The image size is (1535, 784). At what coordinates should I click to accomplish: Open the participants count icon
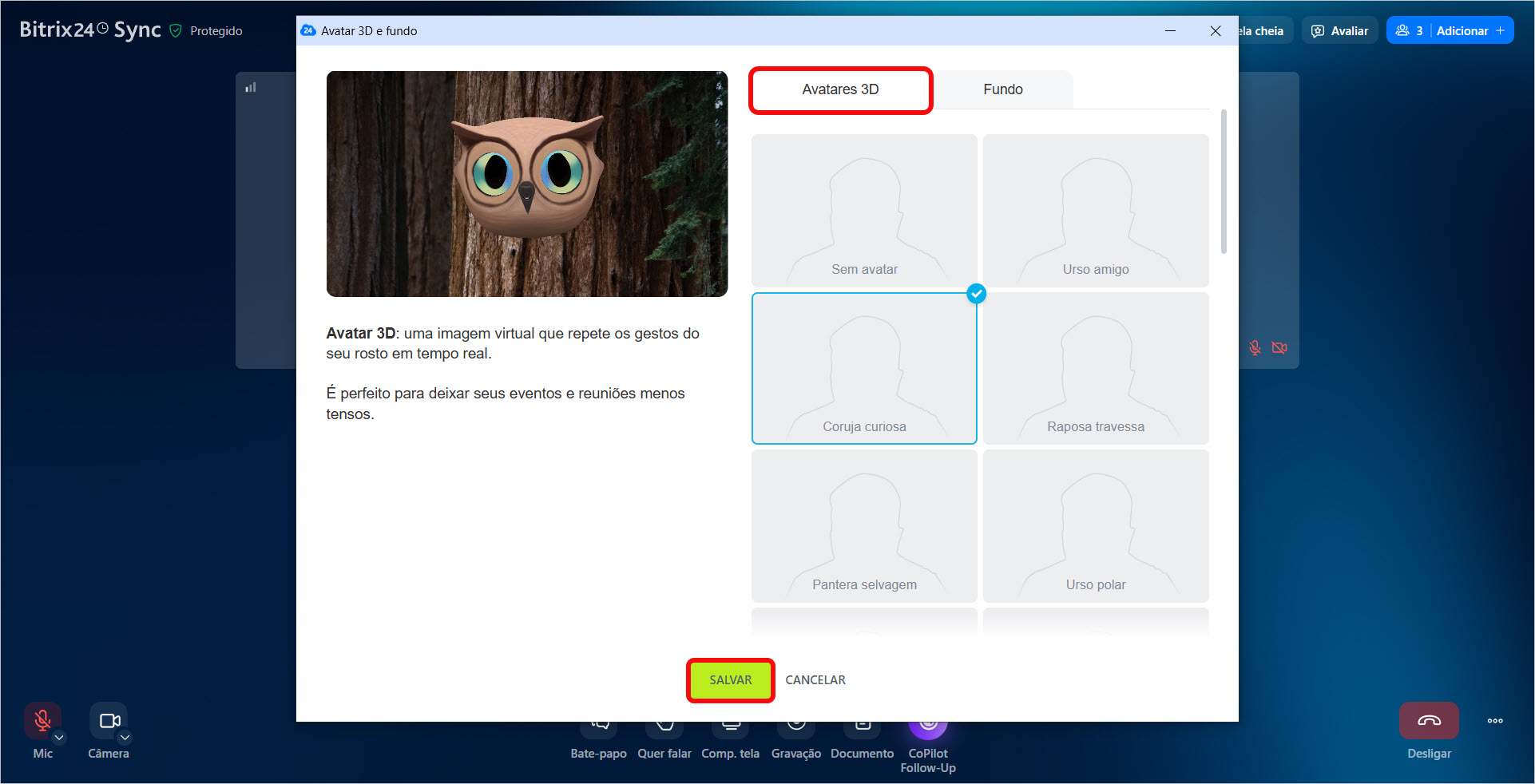click(x=1402, y=31)
